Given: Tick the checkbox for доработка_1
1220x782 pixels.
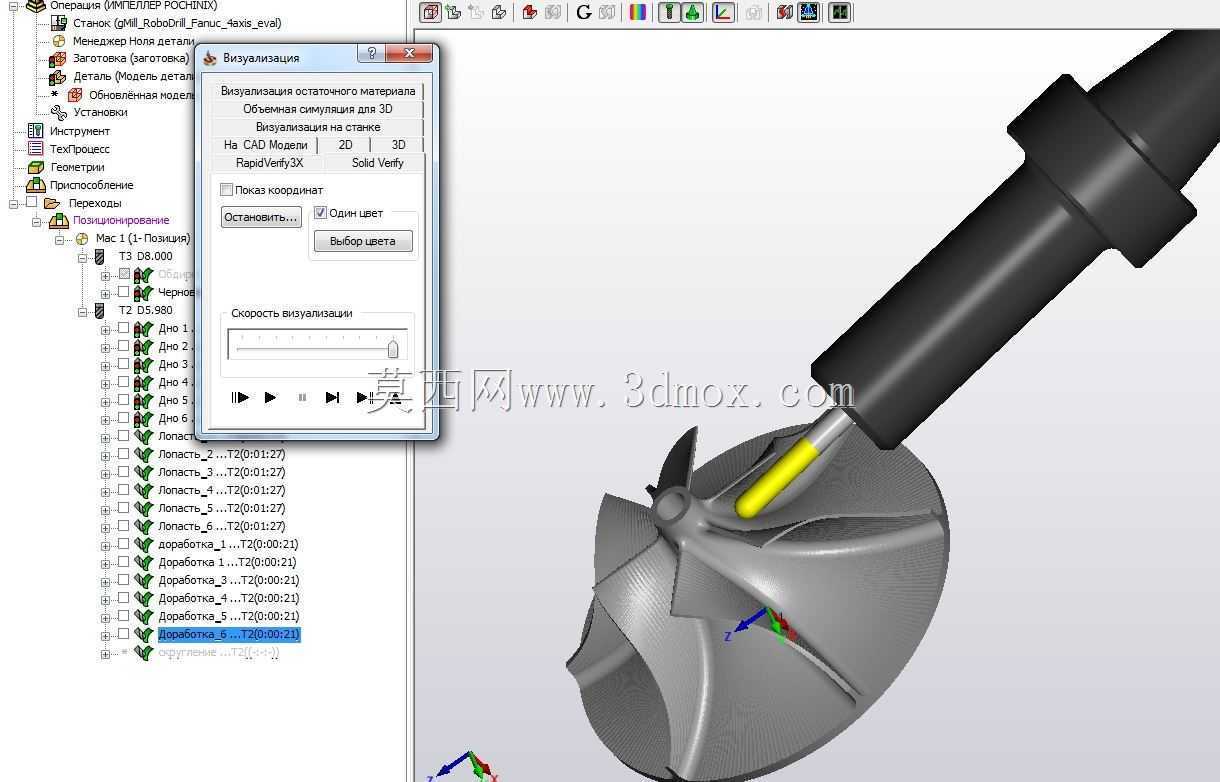Looking at the screenshot, I should click(123, 544).
